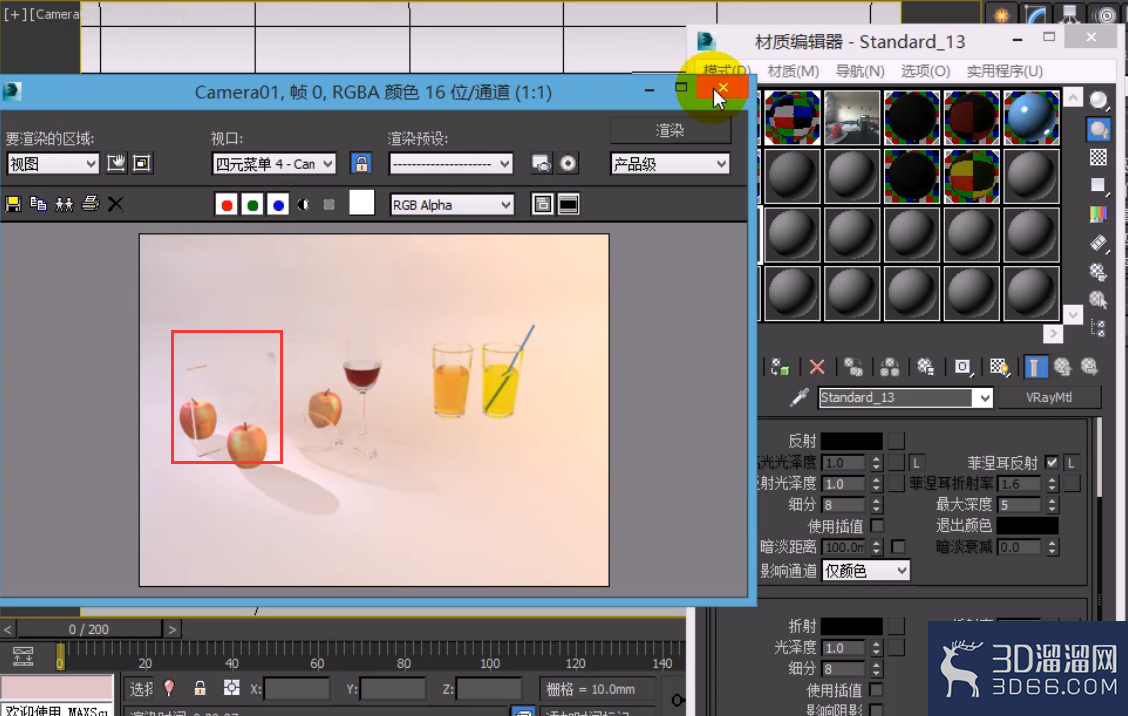Lock the viewport with padlock icon
The height and width of the screenshot is (716, 1128).
pos(361,163)
